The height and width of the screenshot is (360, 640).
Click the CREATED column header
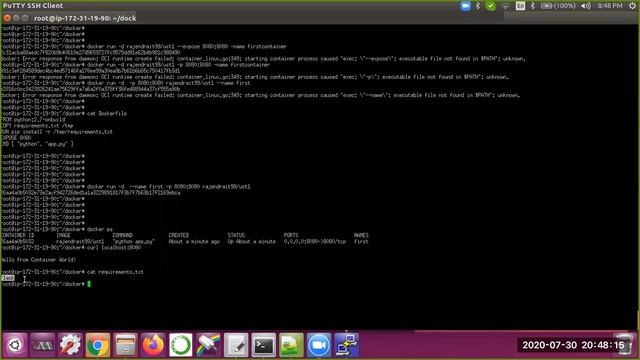(179, 236)
